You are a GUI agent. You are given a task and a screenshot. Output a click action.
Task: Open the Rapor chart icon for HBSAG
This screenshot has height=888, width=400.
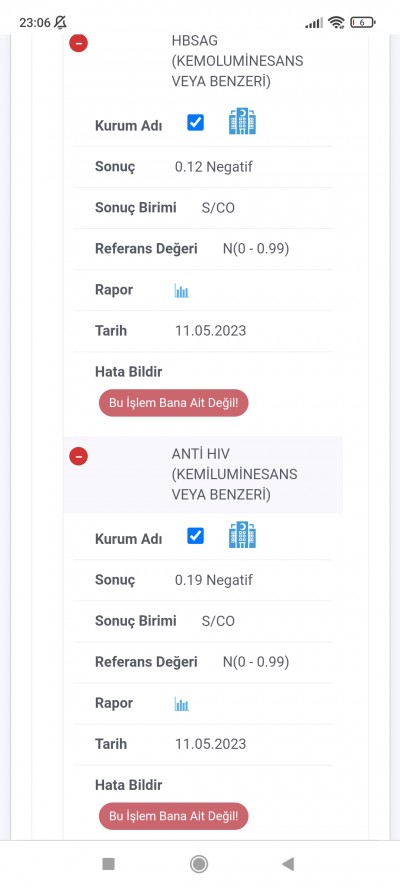[181, 291]
